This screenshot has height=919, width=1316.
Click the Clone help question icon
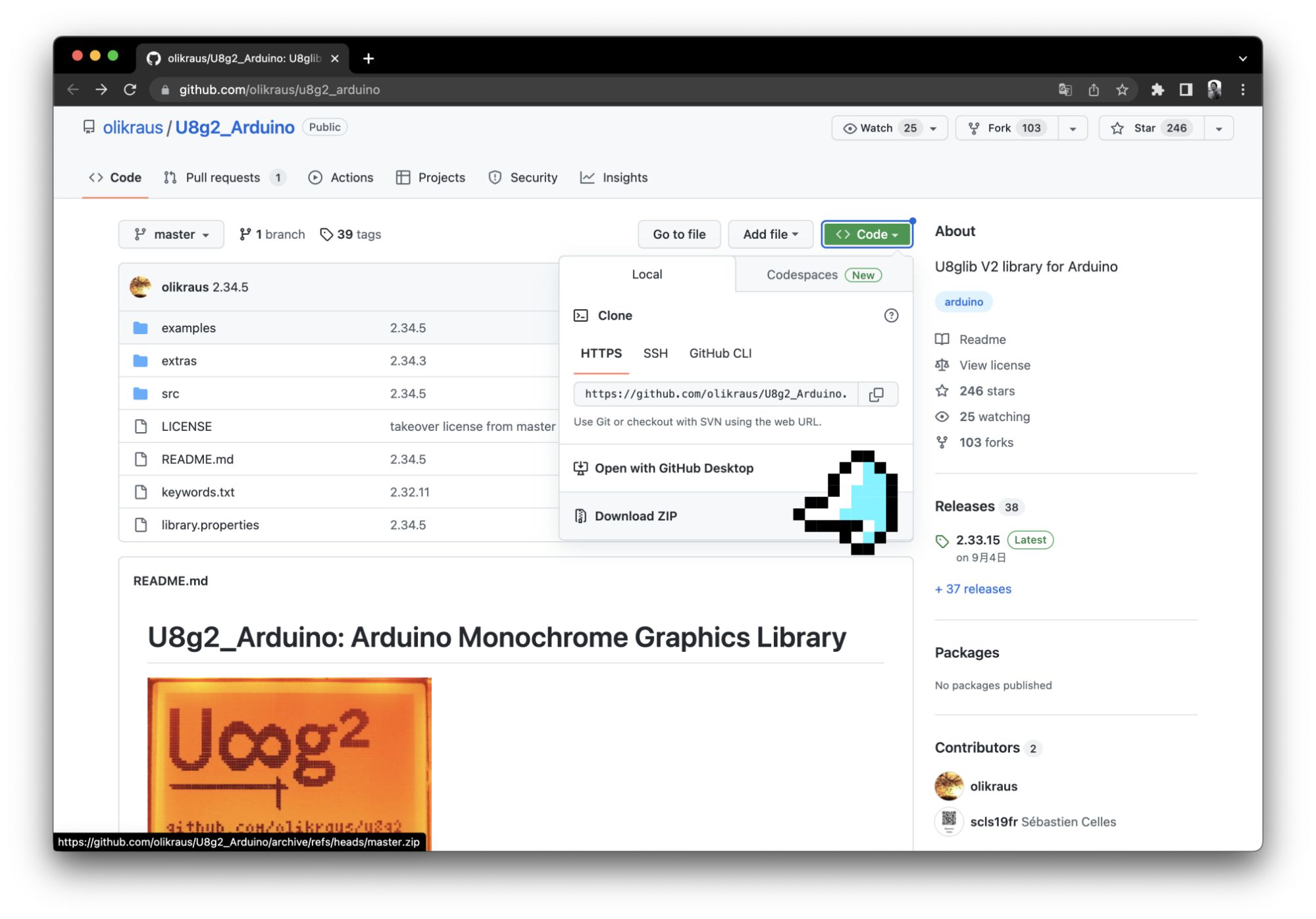891,316
